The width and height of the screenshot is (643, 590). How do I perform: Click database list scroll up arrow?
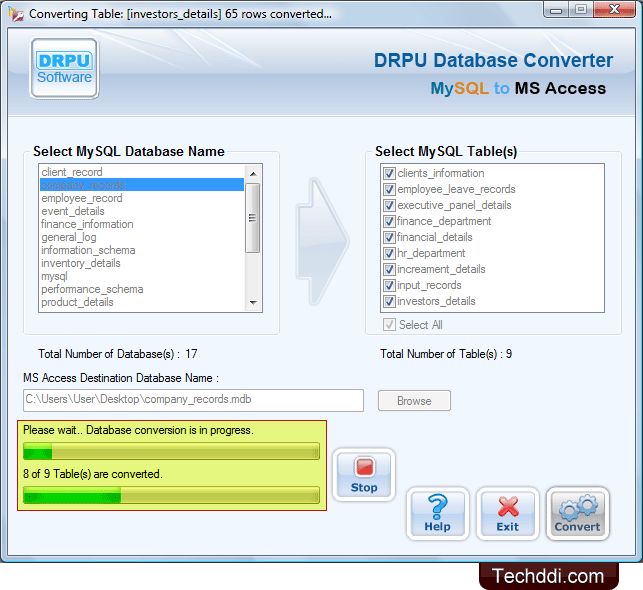point(253,174)
